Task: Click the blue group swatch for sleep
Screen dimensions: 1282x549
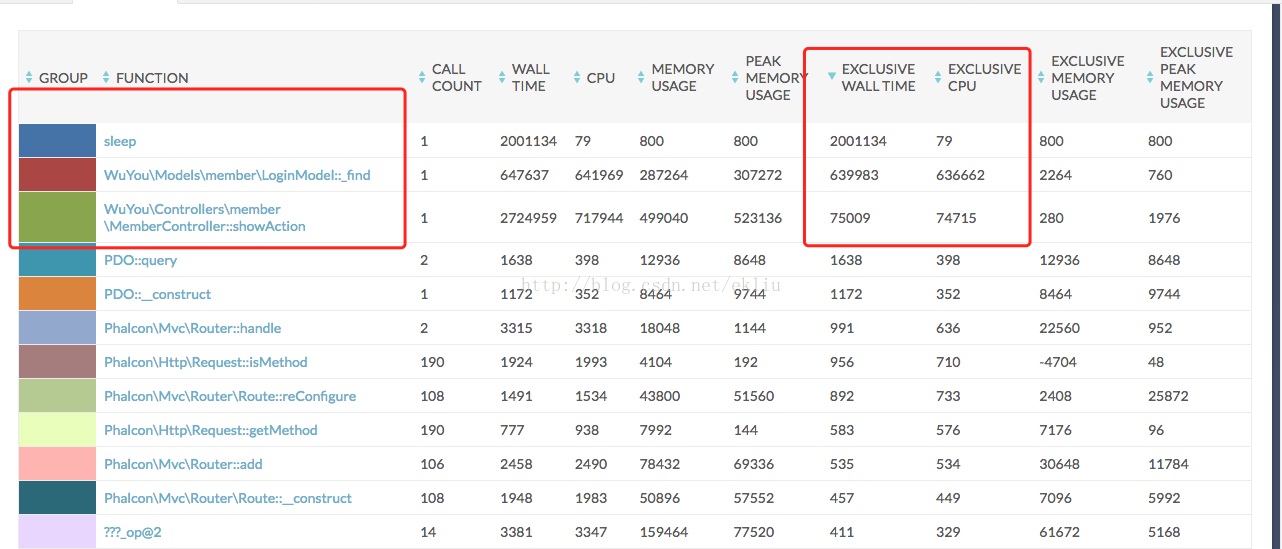Action: click(57, 141)
